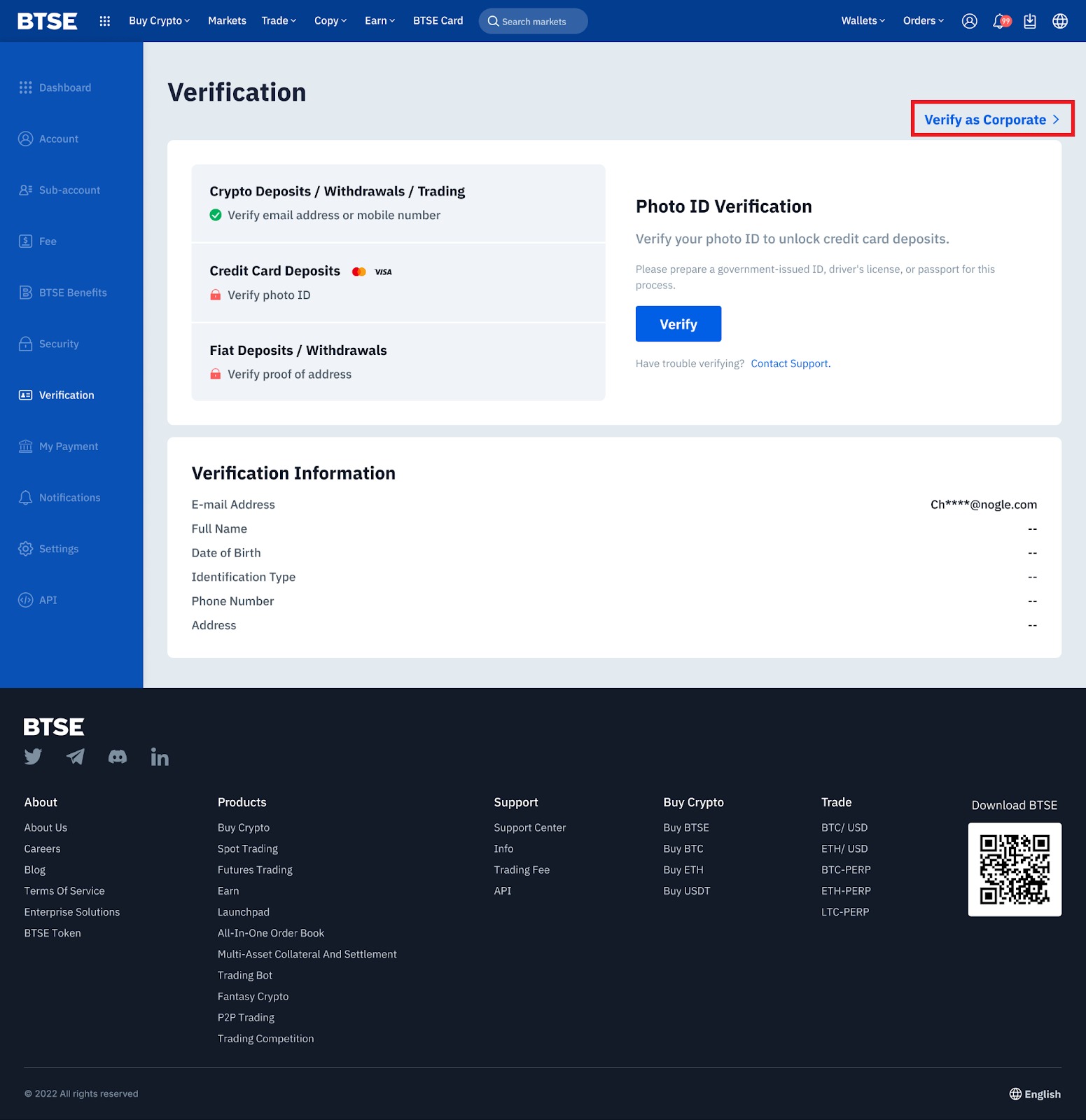Click the Mastercard icon beside Credit Card Deposits
Viewport: 1086px width, 1120px height.
coord(359,272)
